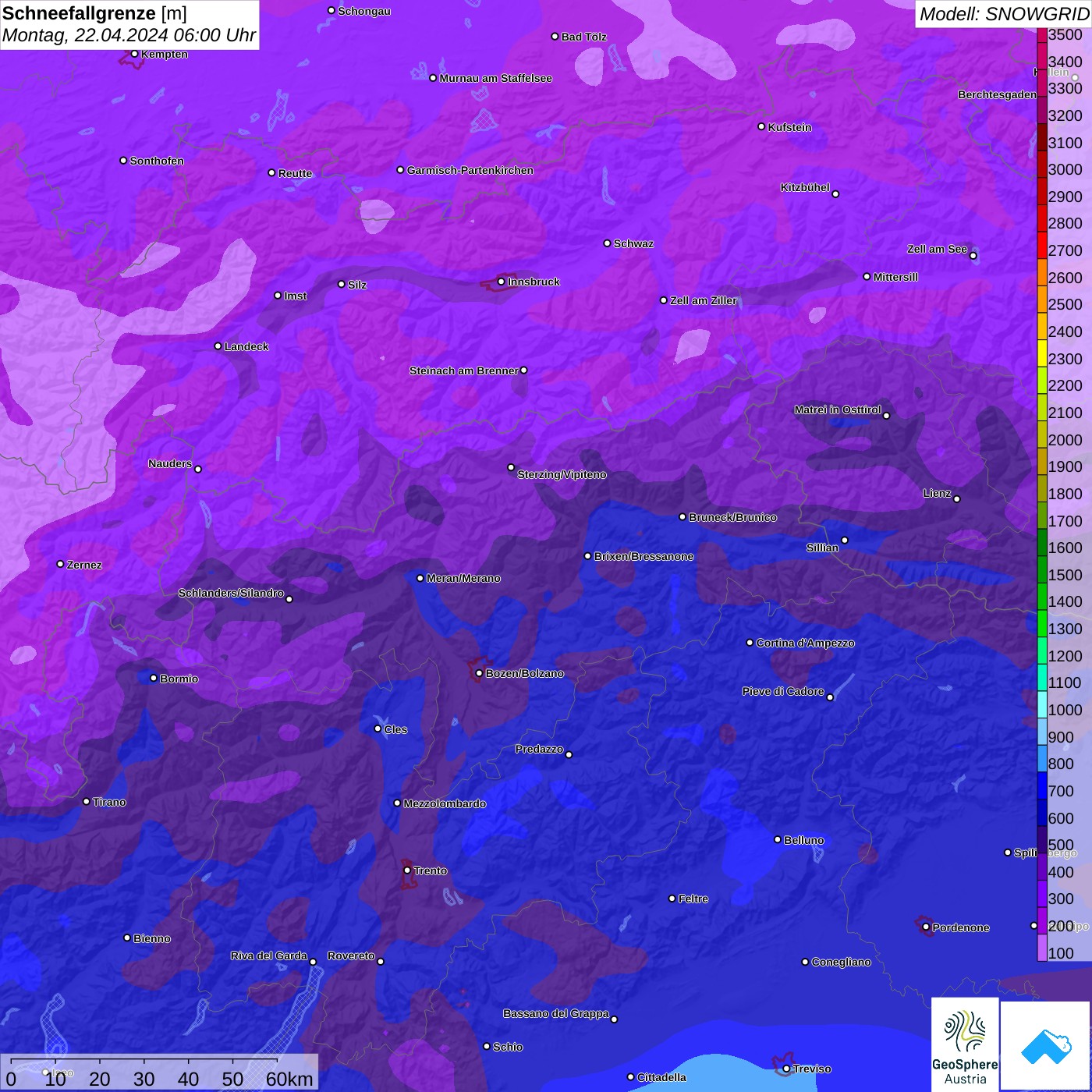The height and width of the screenshot is (1092, 1092).
Task: Click the Cles label
Action: [395, 729]
